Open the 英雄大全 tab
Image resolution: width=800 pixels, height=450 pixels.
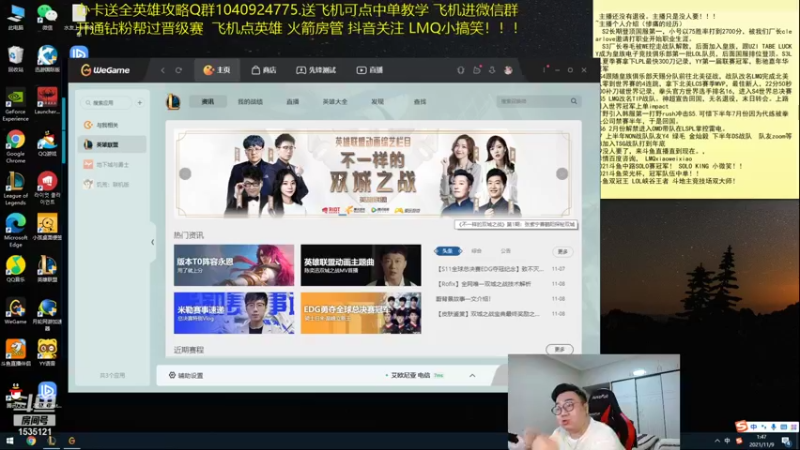click(x=335, y=102)
